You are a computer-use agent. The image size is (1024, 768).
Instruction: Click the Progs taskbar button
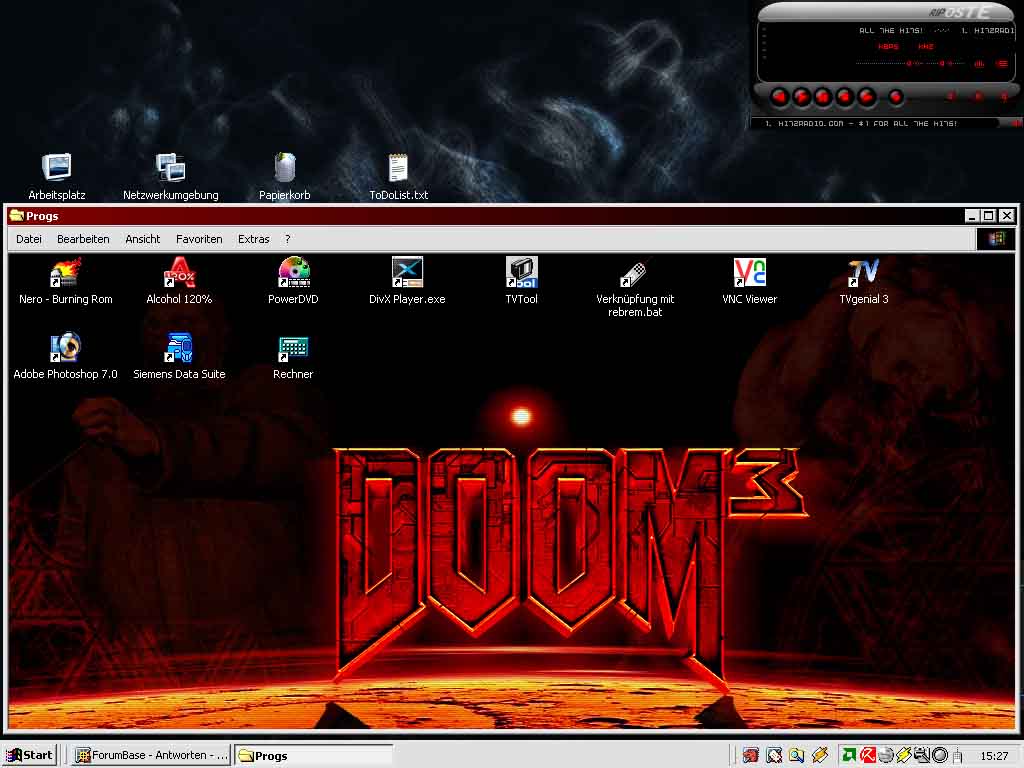pos(313,756)
